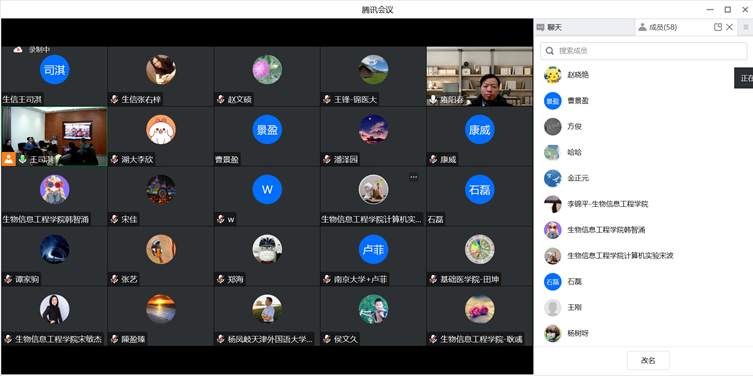Viewport: 753px width, 376px height.
Task: Click the muted mic icon beside 赵文硕
Action: [220, 99]
